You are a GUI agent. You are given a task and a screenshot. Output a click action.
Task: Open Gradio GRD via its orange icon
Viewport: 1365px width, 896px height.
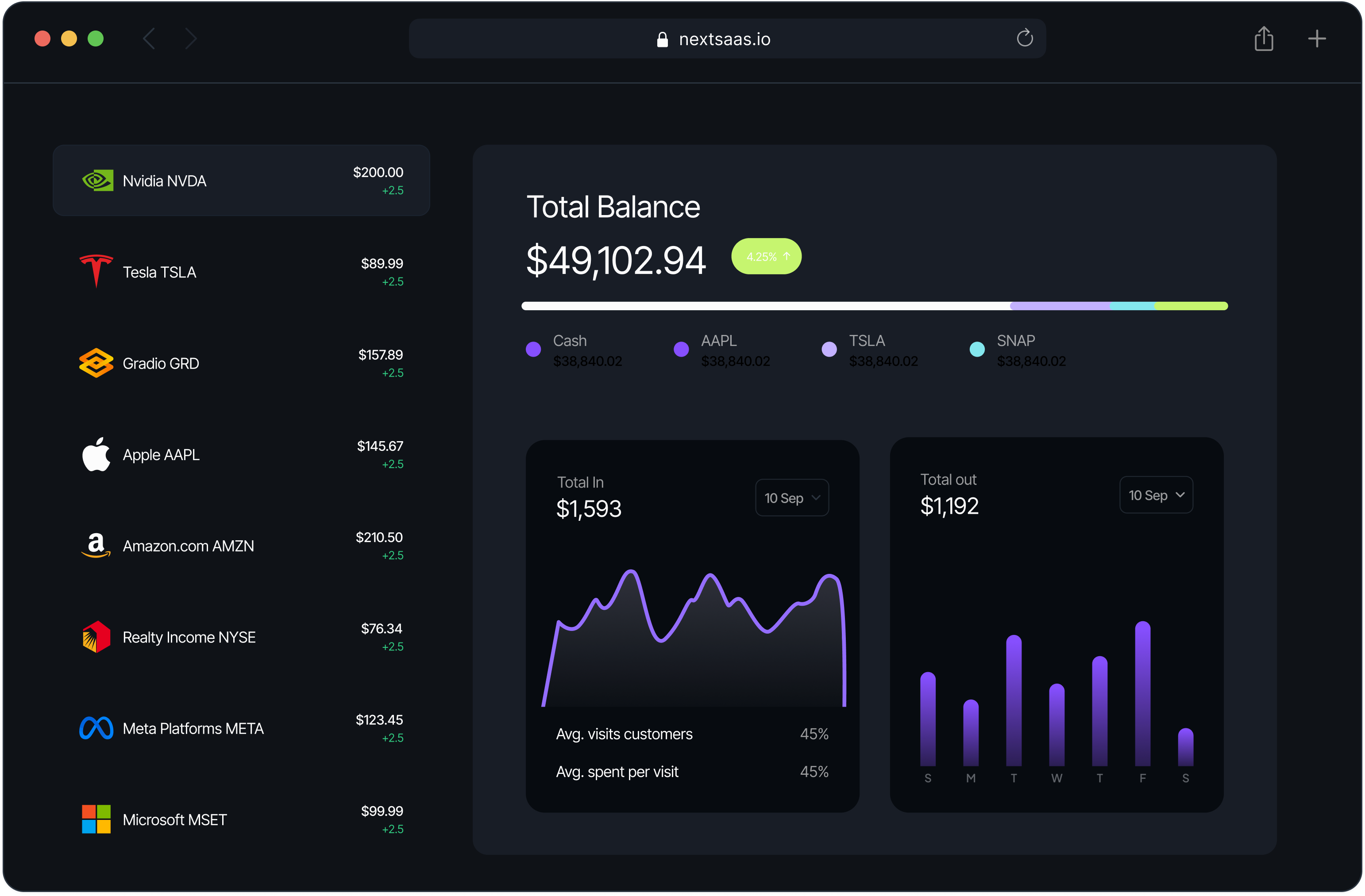tap(96, 363)
